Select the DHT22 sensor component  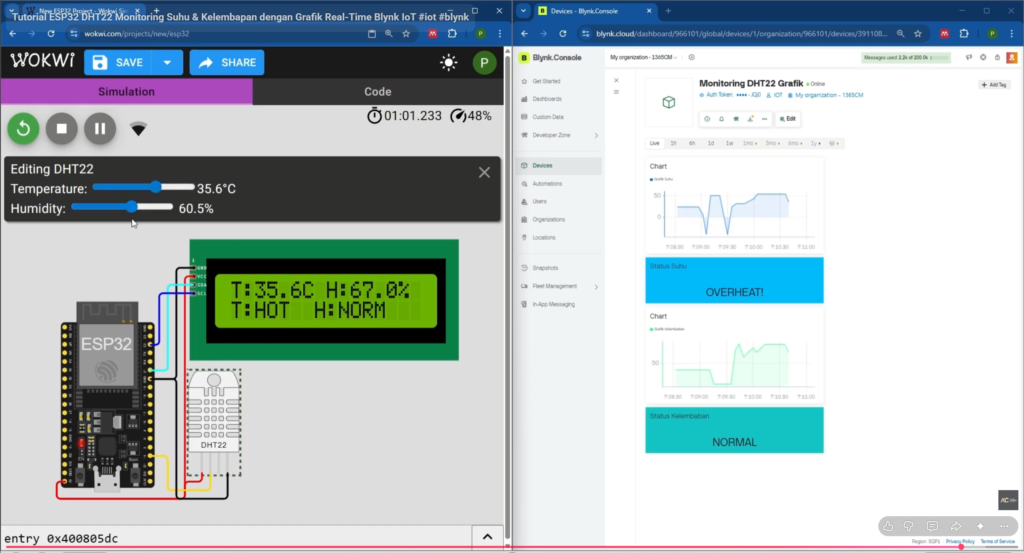[214, 422]
